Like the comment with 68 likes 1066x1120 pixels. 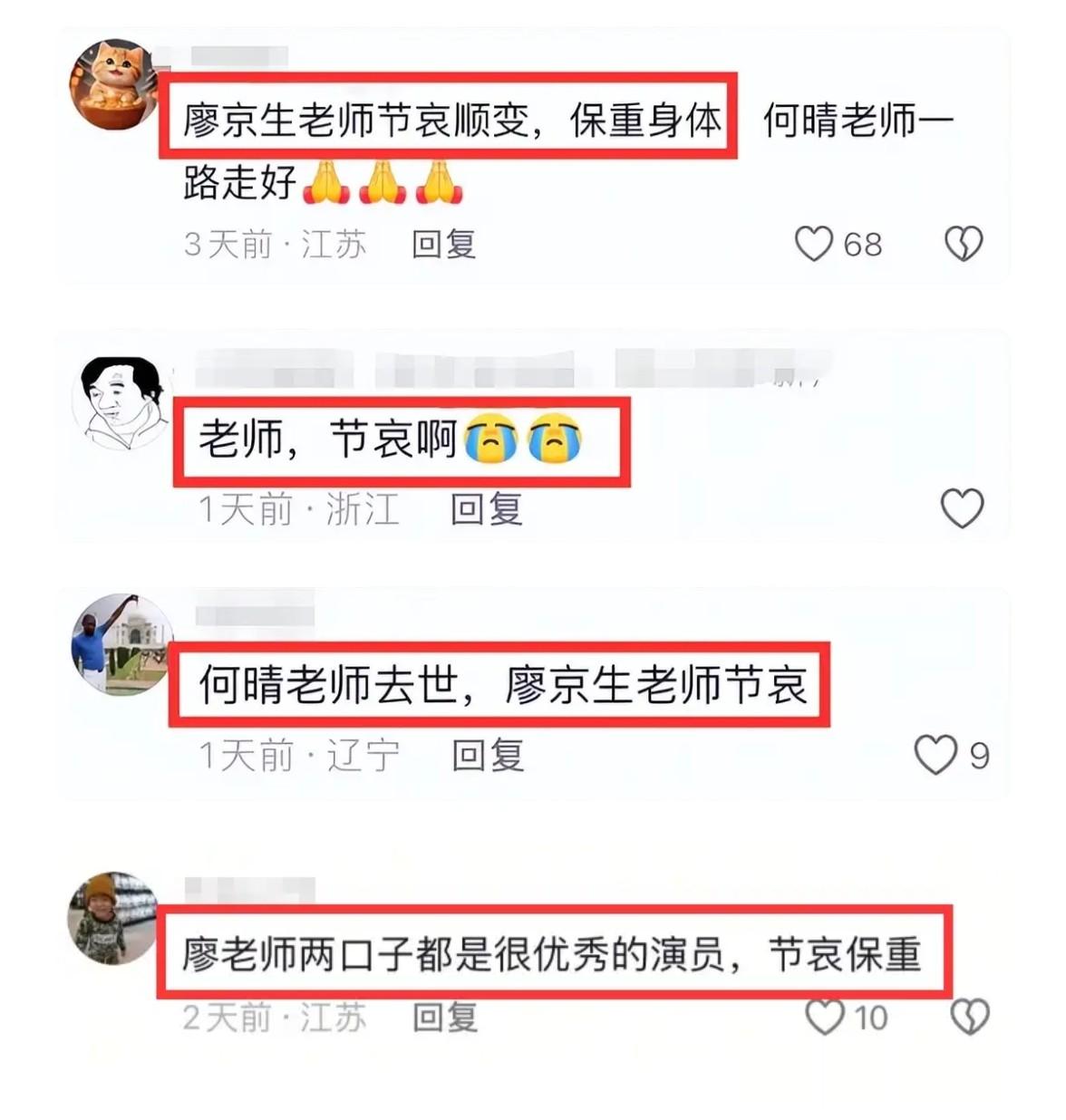[x=813, y=244]
